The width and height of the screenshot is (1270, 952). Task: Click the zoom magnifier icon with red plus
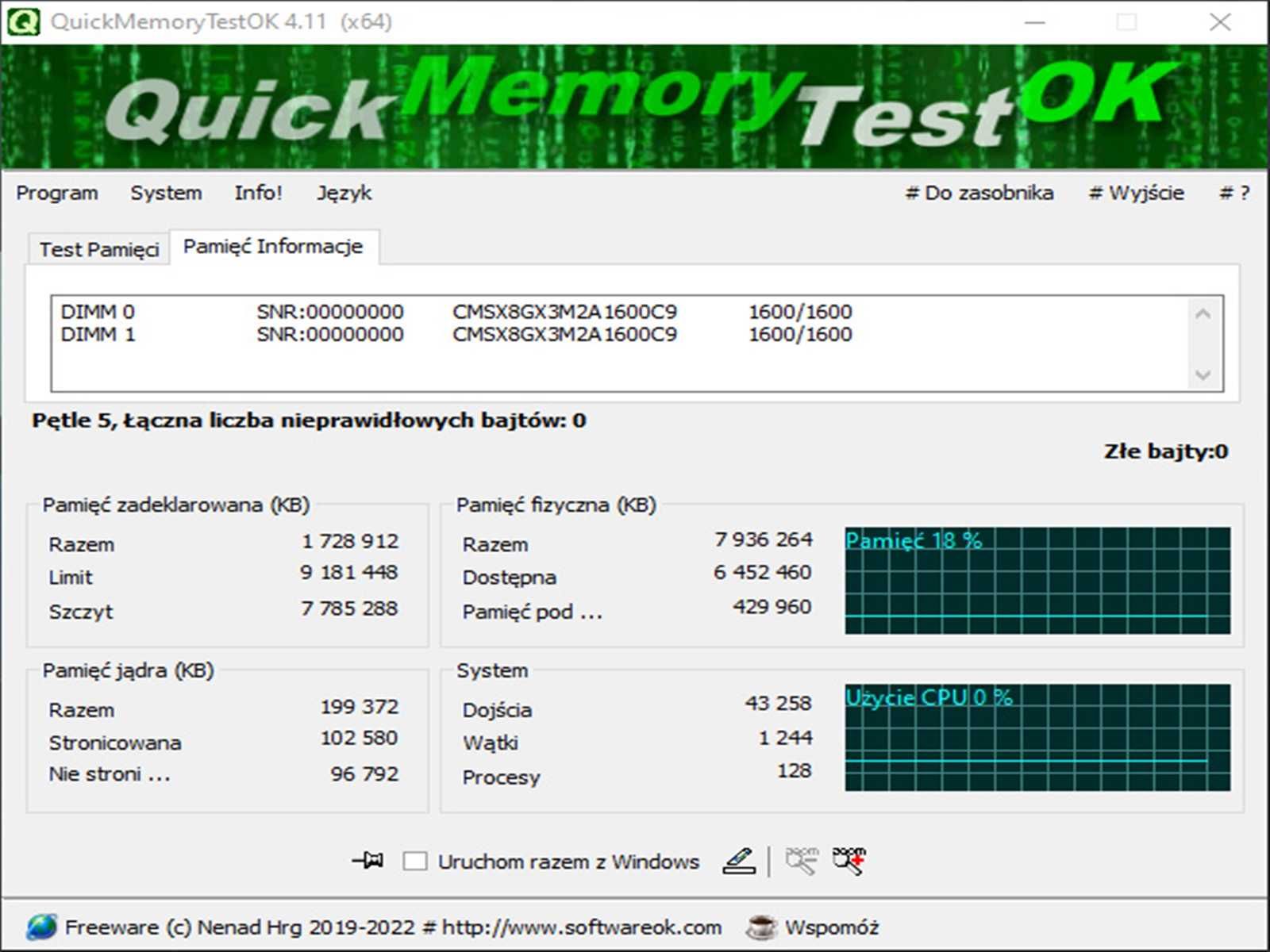click(x=849, y=861)
